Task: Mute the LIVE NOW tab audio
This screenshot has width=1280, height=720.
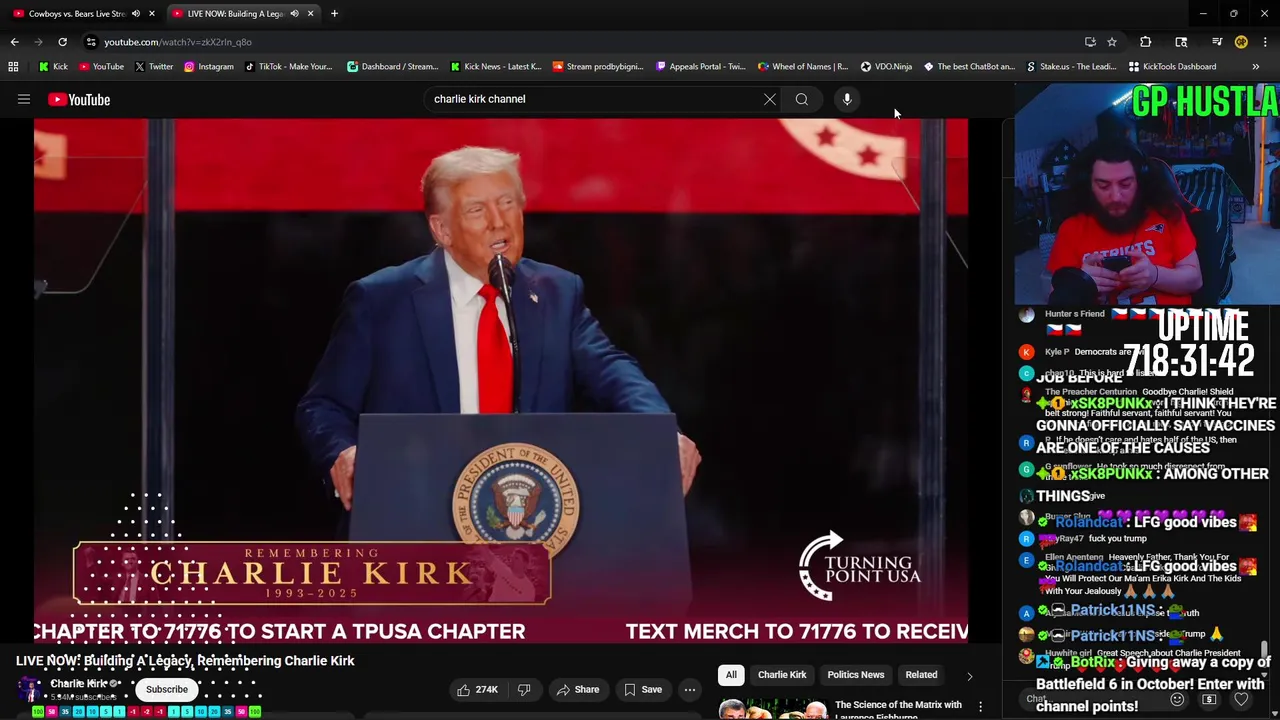Action: [294, 13]
